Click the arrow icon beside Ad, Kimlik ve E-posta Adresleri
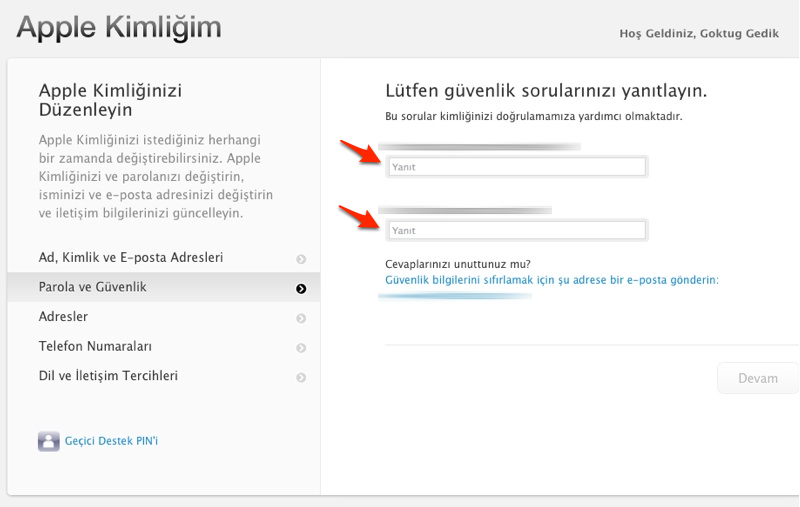Image resolution: width=800 pixels, height=507 pixels. (301, 259)
